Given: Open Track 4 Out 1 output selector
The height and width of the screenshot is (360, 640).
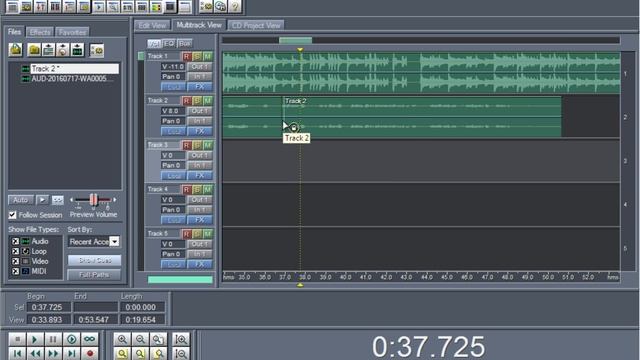Looking at the screenshot, I should (200, 200).
